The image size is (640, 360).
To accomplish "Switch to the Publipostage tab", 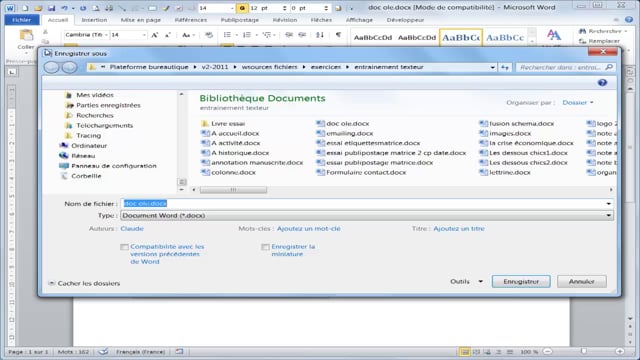I will coord(240,20).
